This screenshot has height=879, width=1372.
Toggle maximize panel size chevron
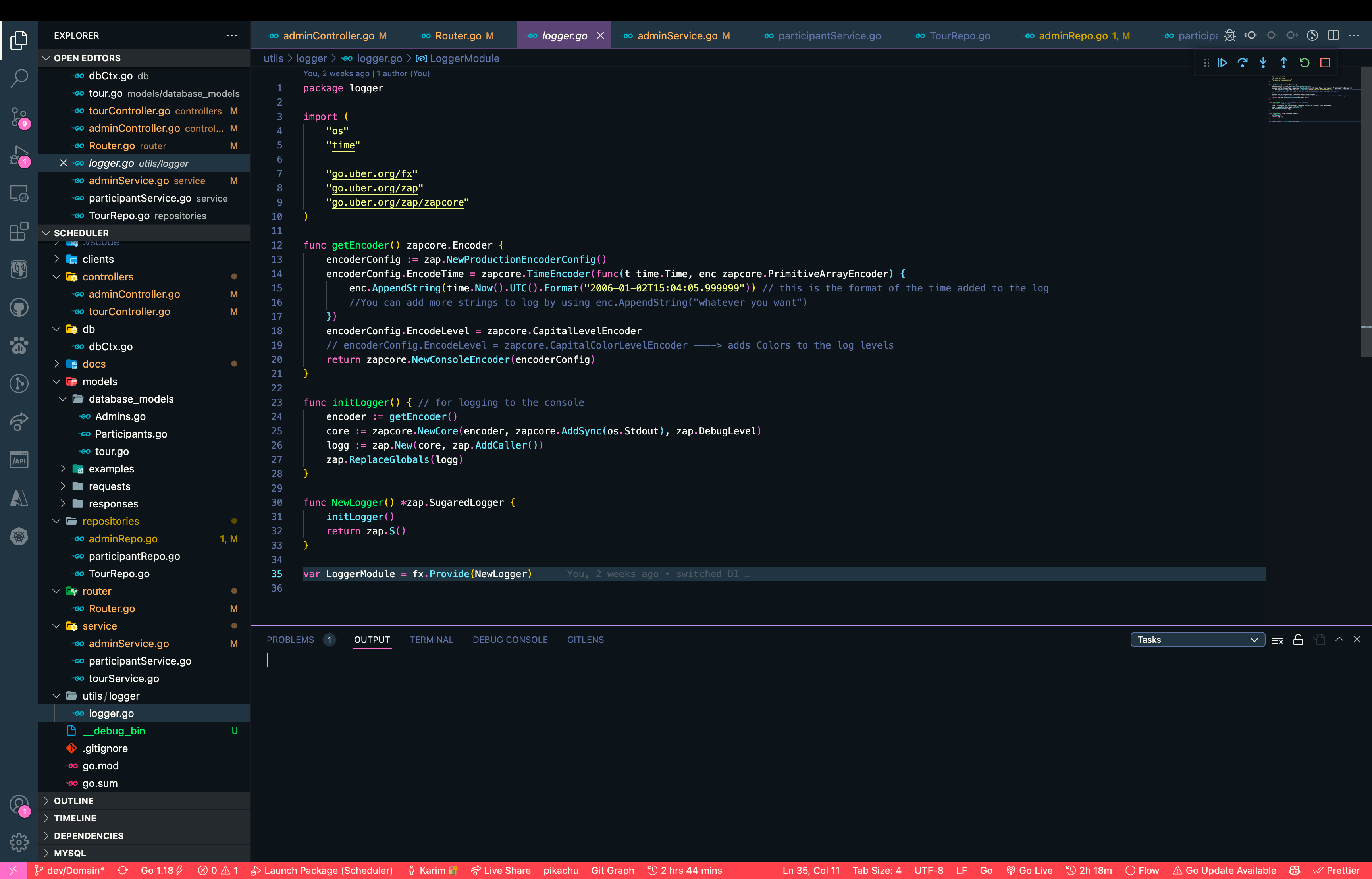click(x=1339, y=640)
